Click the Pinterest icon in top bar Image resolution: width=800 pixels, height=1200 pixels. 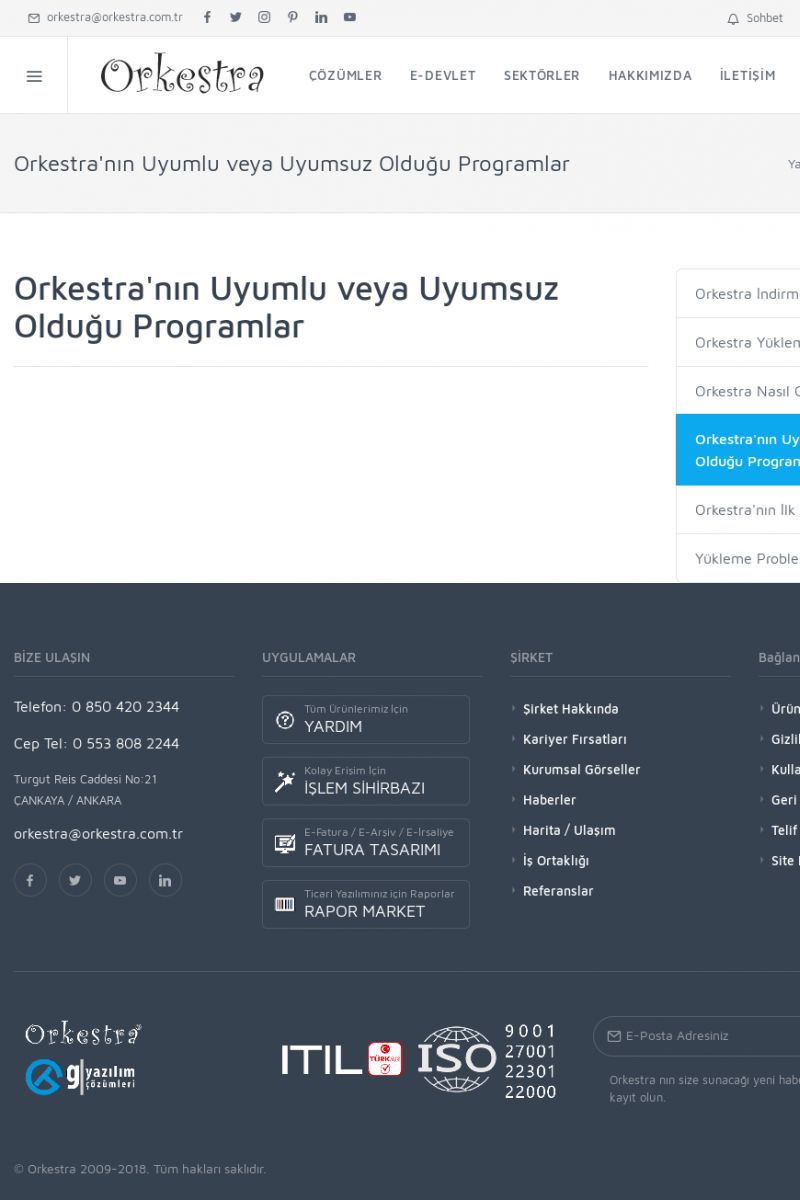click(x=292, y=17)
